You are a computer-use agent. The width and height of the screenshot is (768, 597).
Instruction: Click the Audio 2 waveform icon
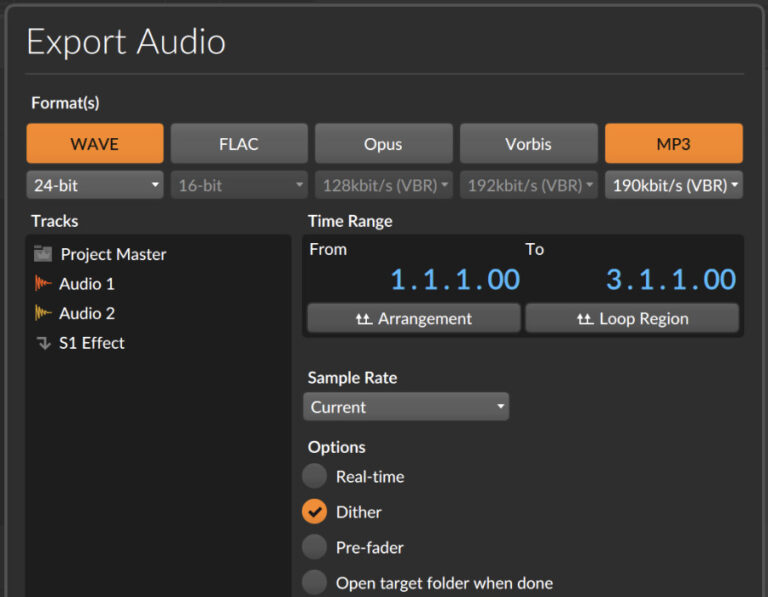(x=43, y=312)
